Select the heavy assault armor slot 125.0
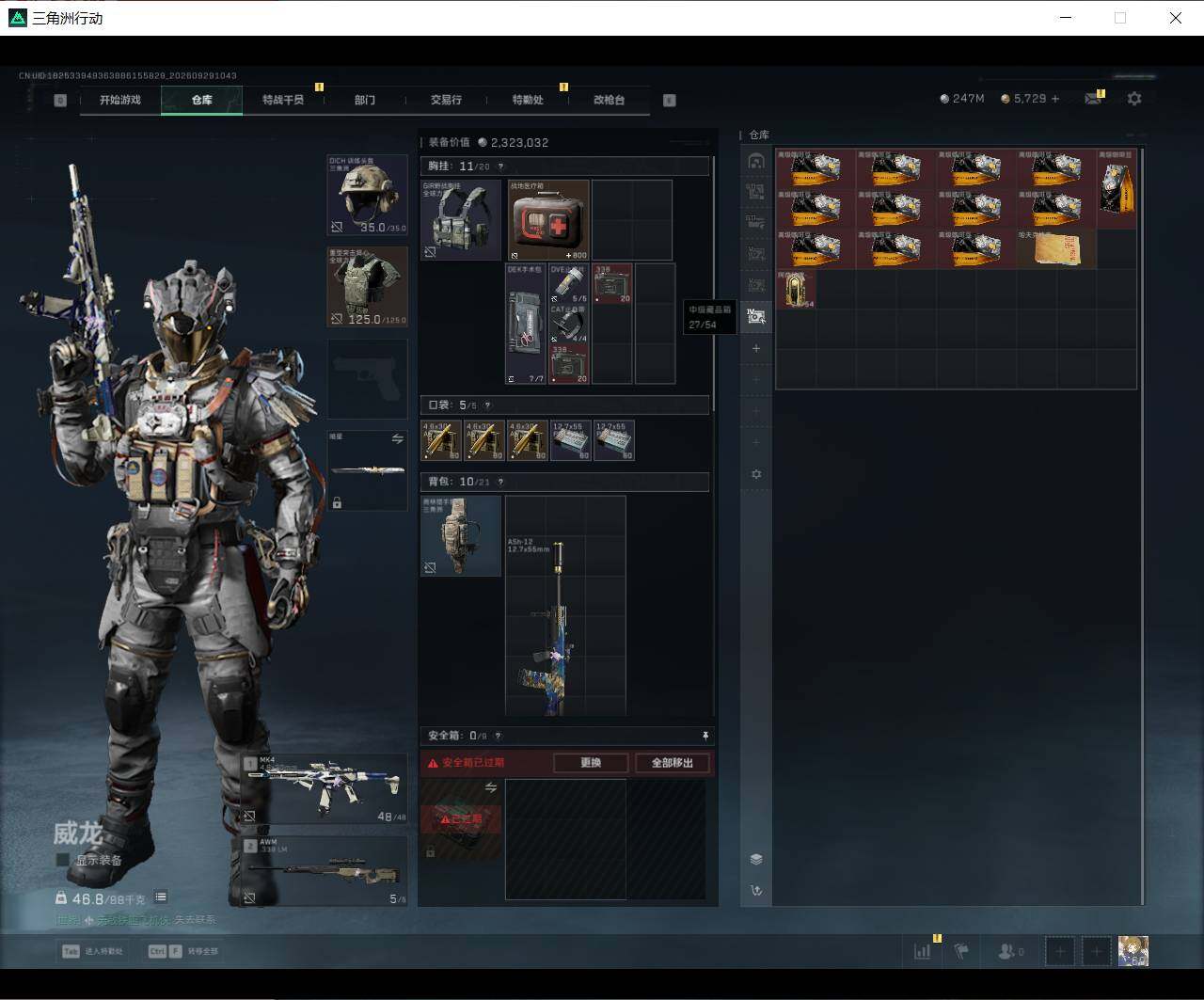The image size is (1204, 1000). [367, 287]
